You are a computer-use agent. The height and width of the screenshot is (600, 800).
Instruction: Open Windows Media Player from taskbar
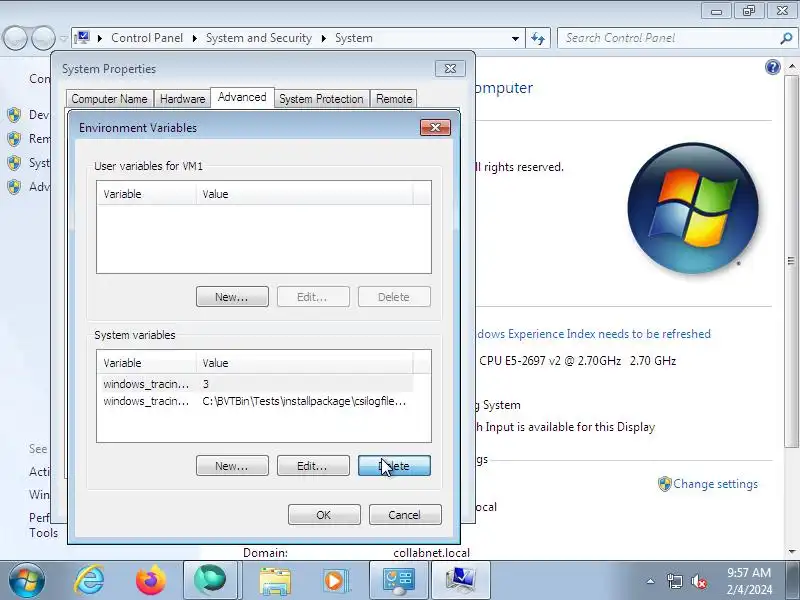(x=335, y=581)
